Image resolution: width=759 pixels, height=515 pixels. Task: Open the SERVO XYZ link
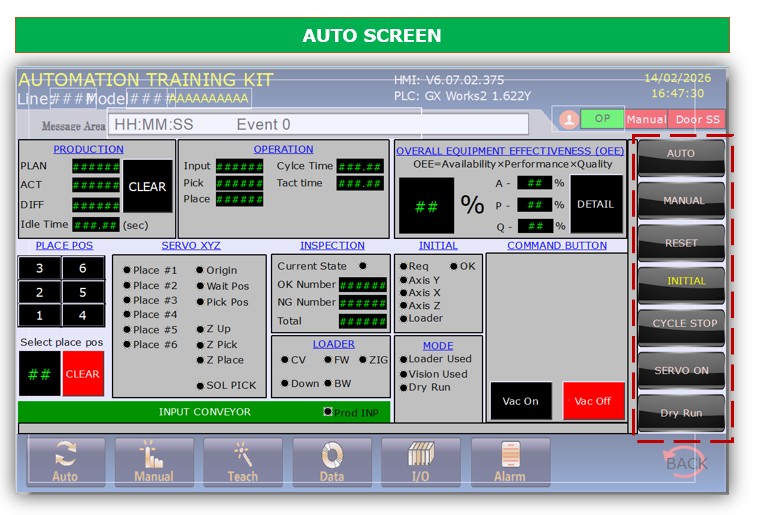coord(191,245)
